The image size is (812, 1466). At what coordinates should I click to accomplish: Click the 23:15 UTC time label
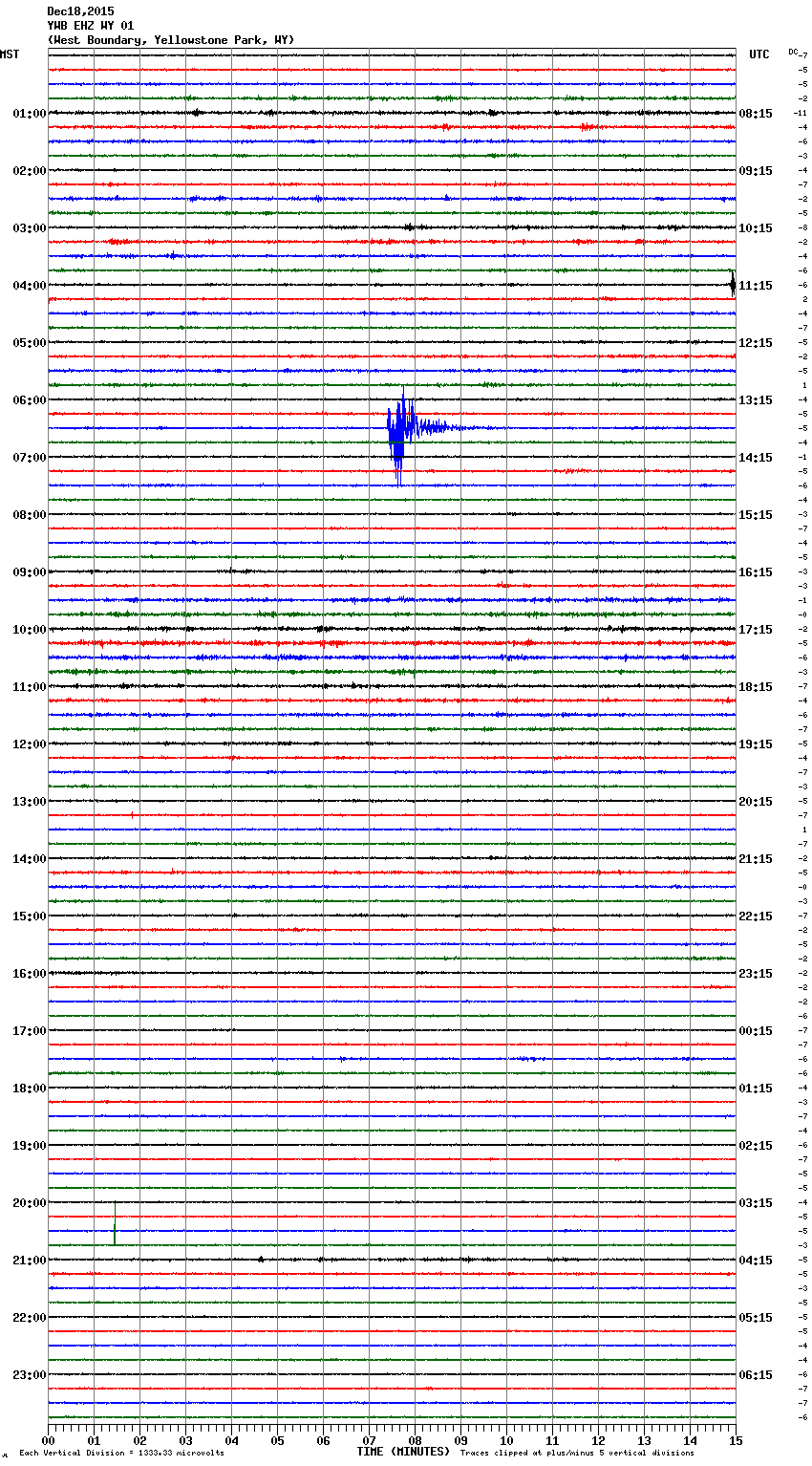point(756,974)
